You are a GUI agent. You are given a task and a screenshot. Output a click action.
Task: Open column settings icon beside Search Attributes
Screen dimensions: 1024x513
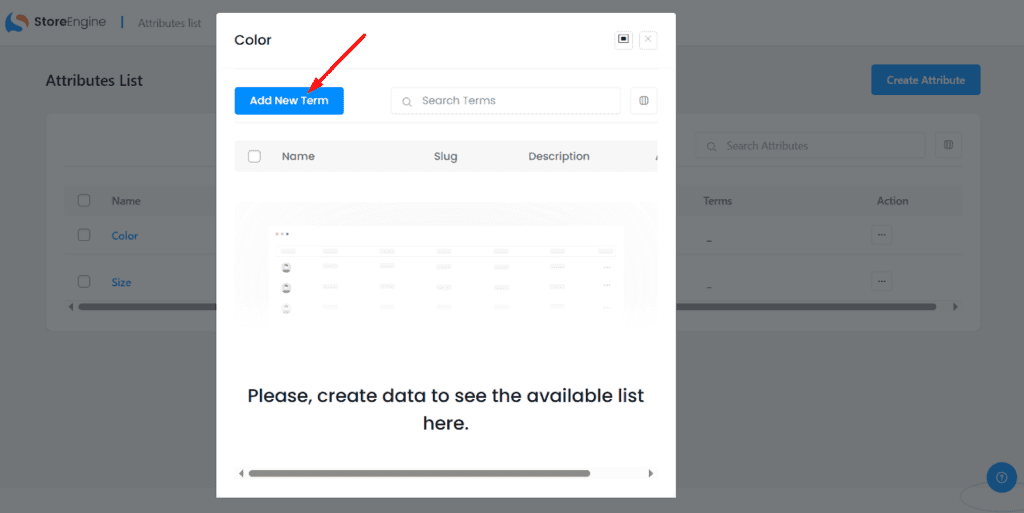coord(948,145)
